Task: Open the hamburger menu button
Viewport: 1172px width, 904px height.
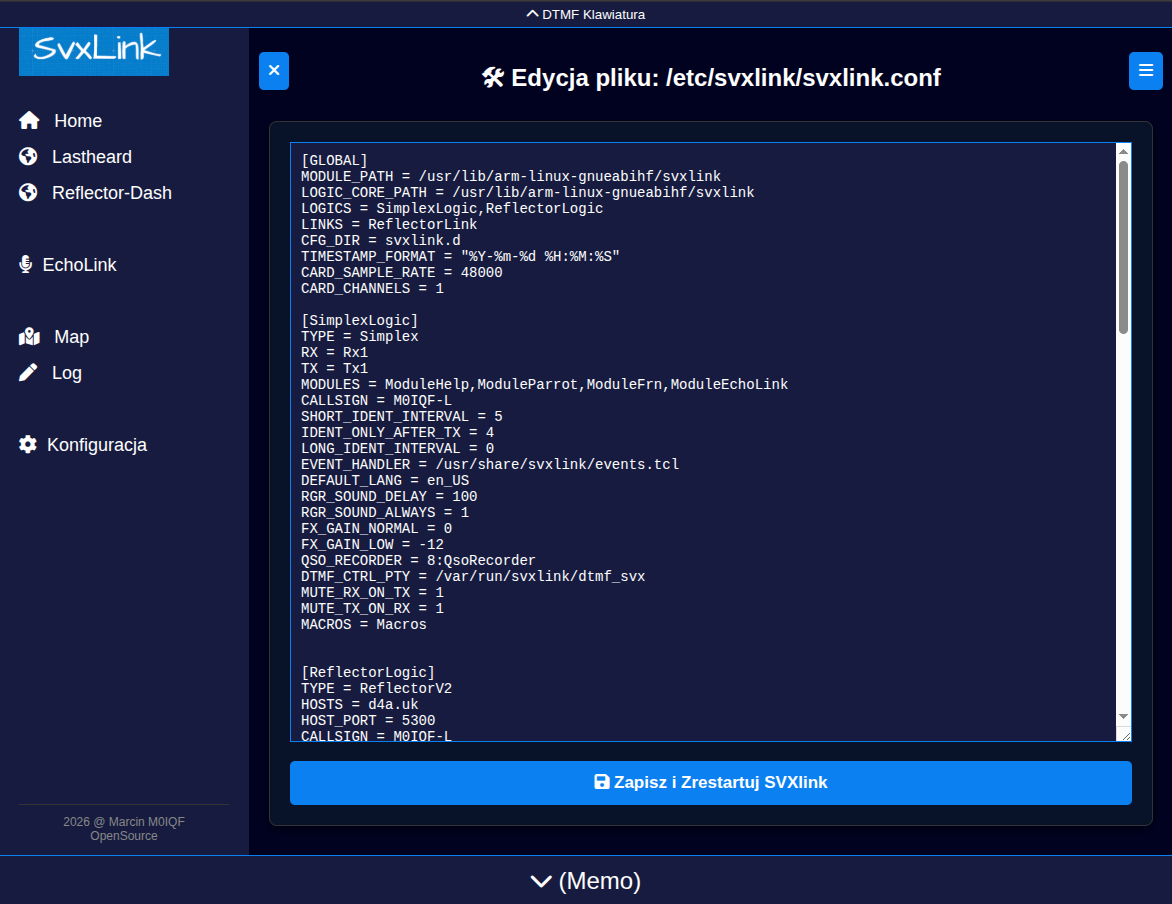Action: point(1145,71)
